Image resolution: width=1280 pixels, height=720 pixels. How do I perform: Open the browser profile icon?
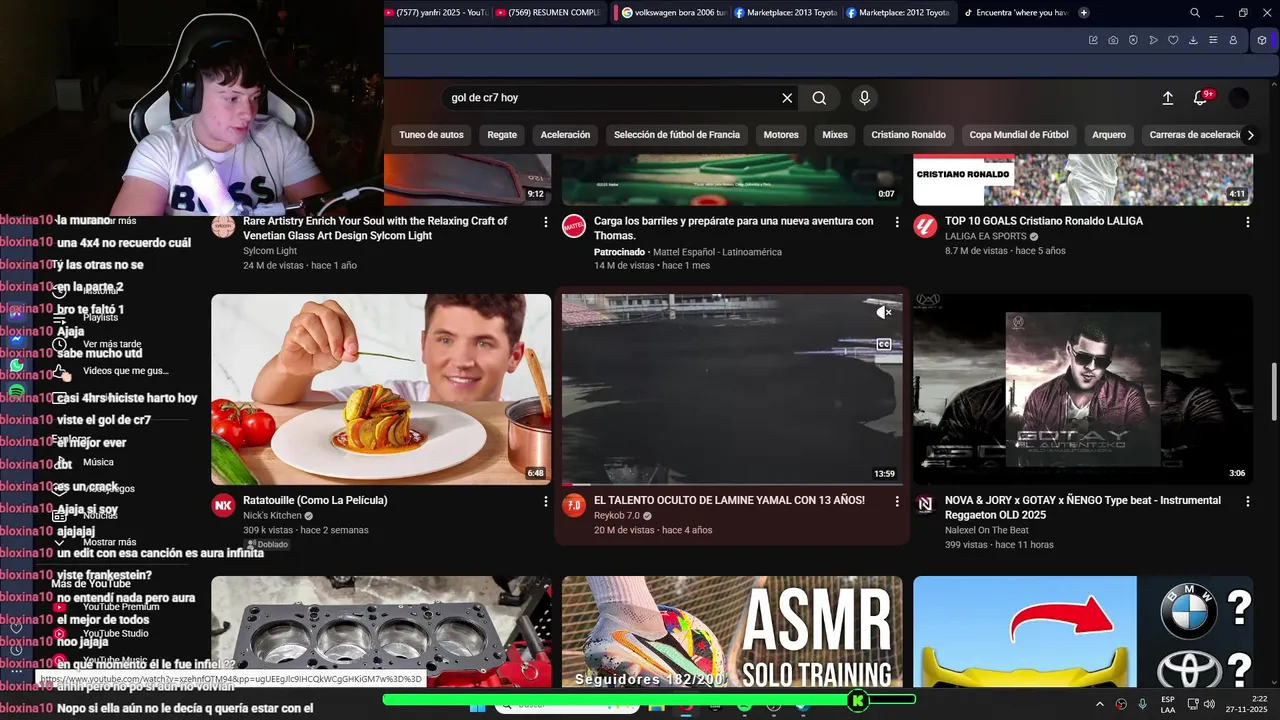pos(1233,40)
